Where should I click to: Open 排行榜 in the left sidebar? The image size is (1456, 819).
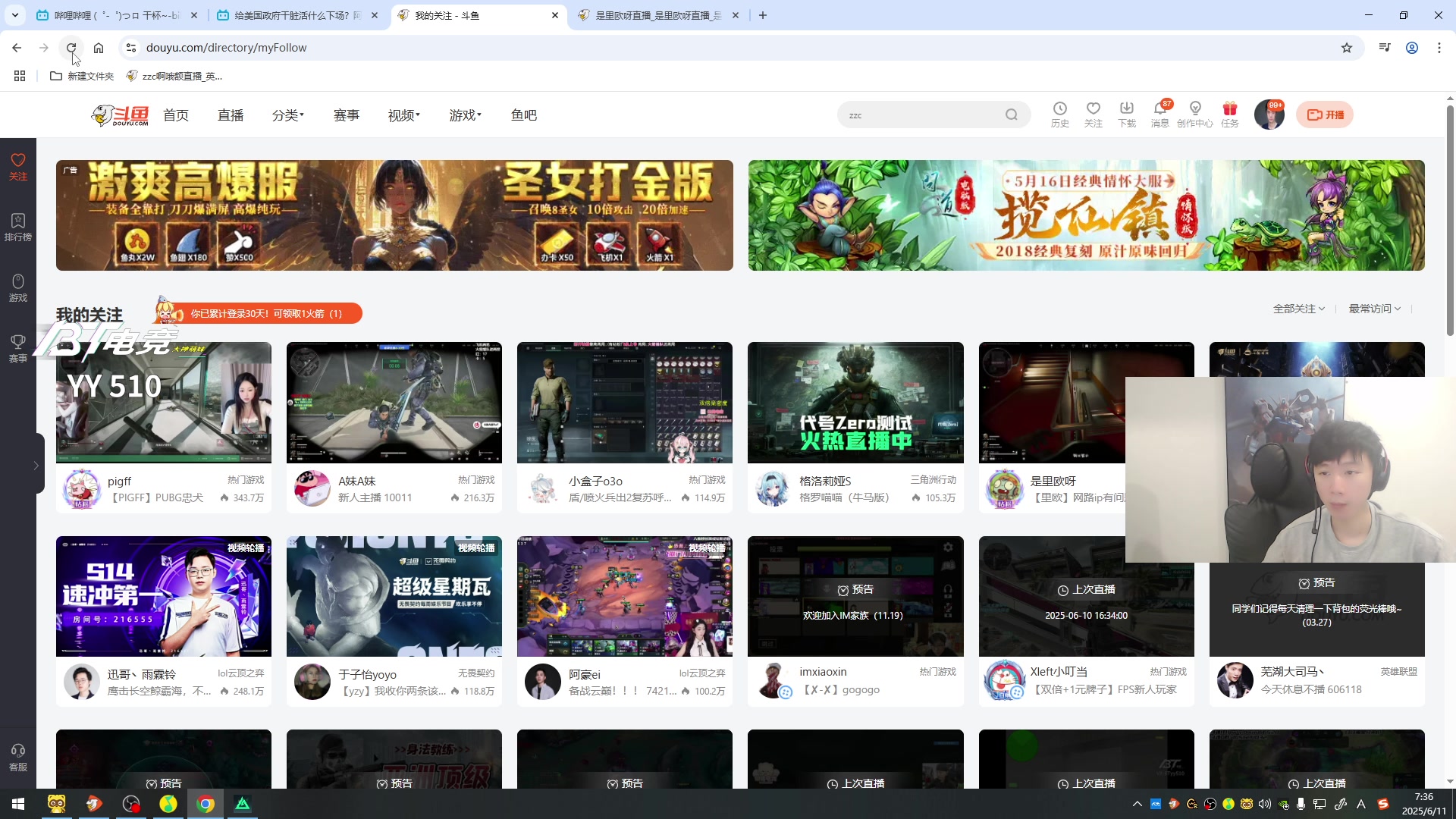pos(18,227)
